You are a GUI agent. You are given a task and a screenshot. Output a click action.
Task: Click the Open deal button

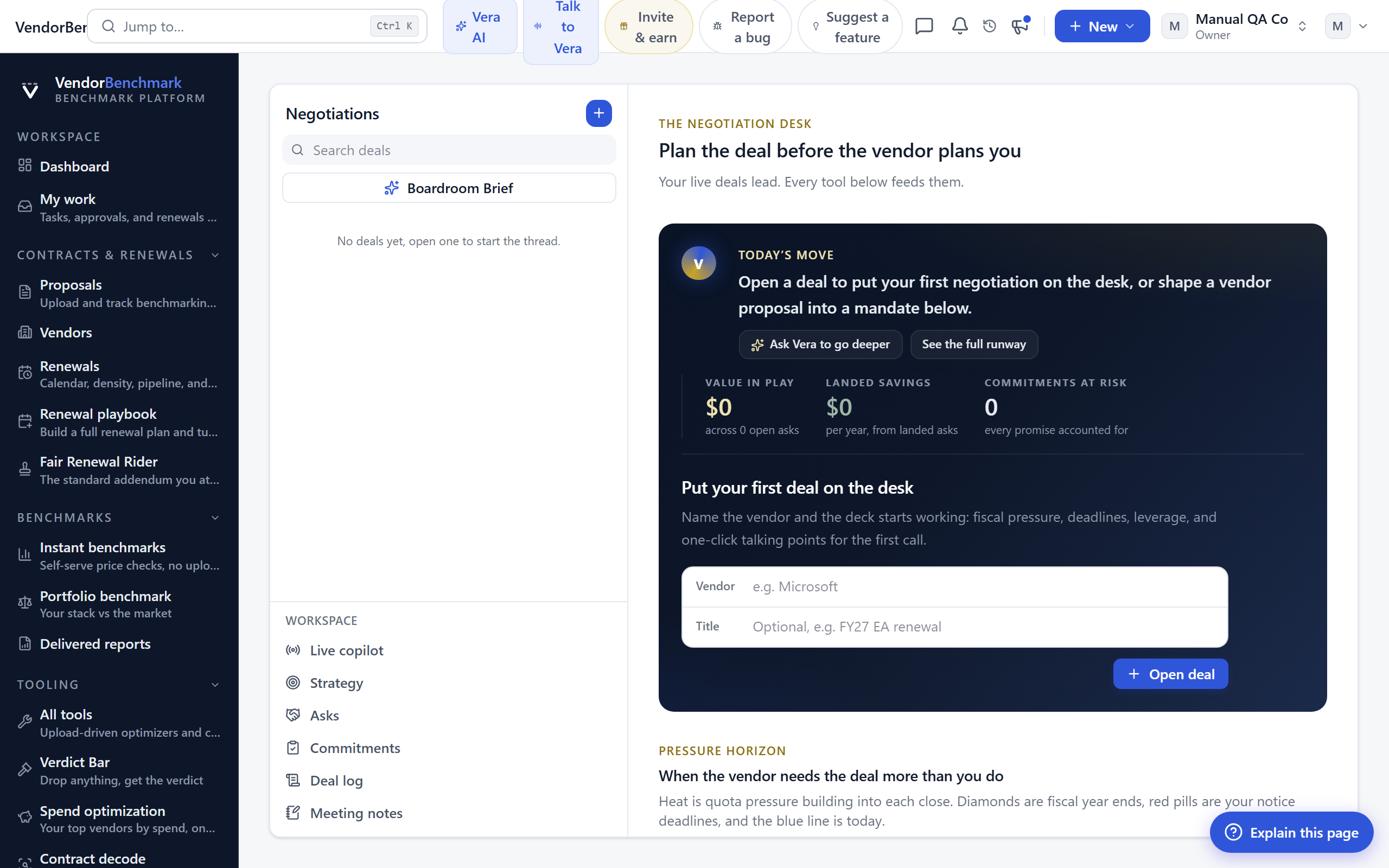pos(1170,674)
